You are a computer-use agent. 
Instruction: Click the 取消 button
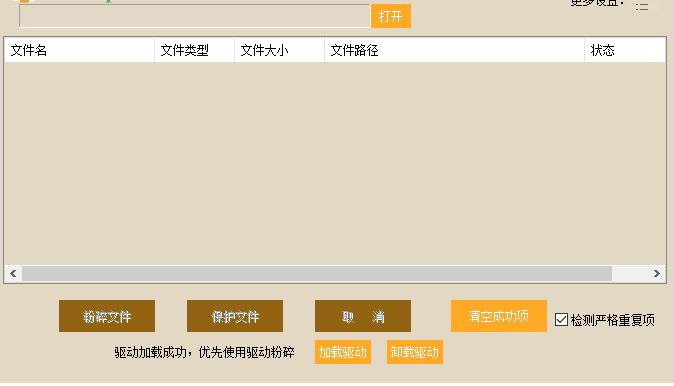363,316
